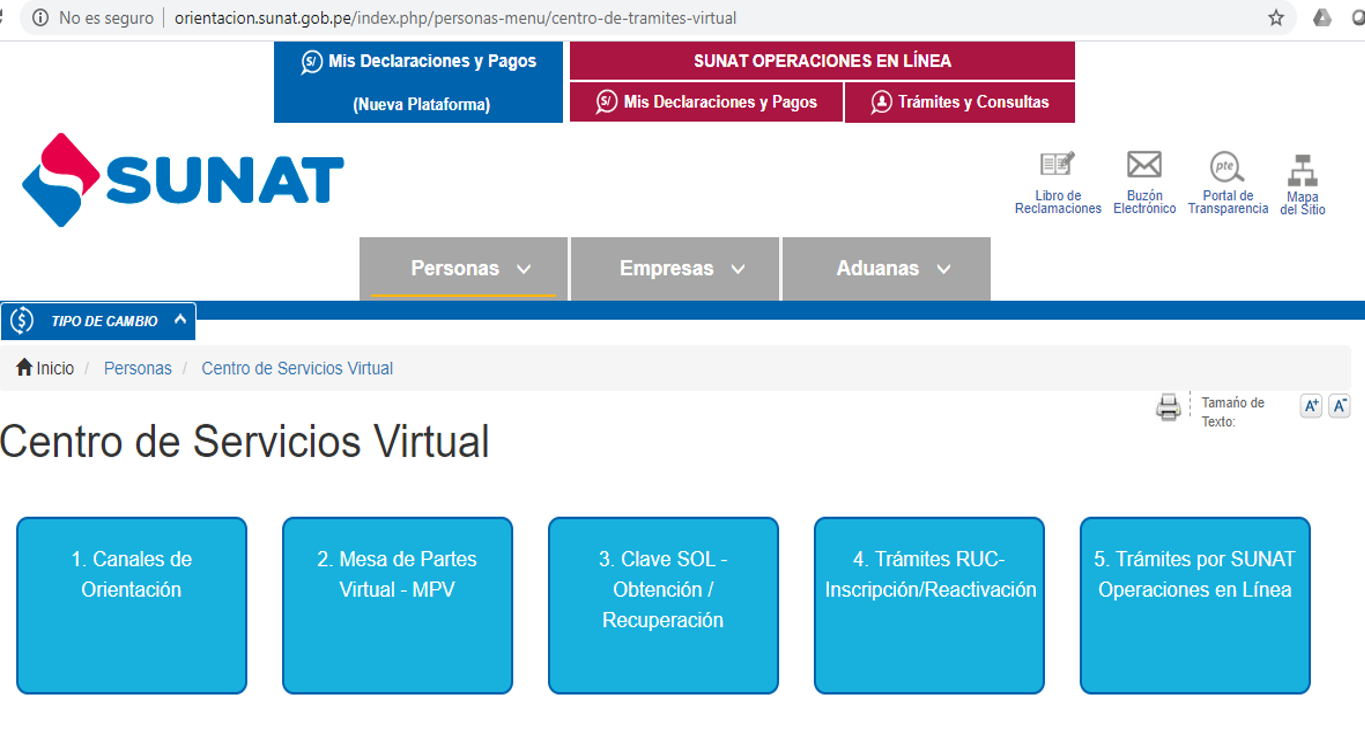Click the browser address bar URL
This screenshot has height=730, width=1365.
pyautogui.click(x=455, y=18)
